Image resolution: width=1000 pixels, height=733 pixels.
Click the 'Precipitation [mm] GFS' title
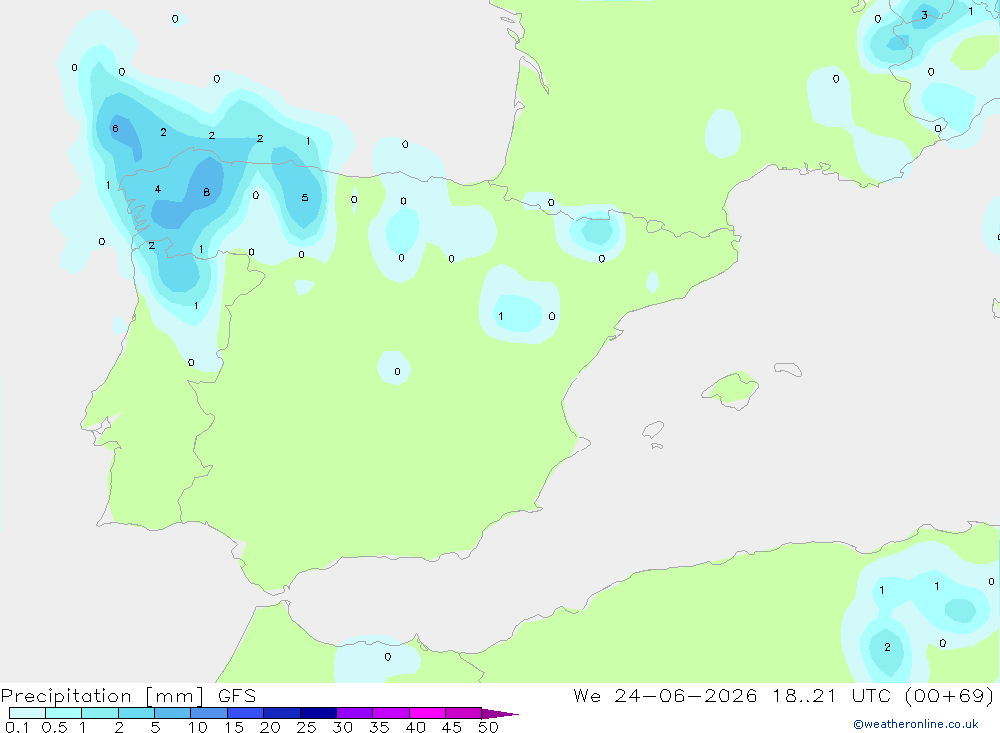point(128,695)
